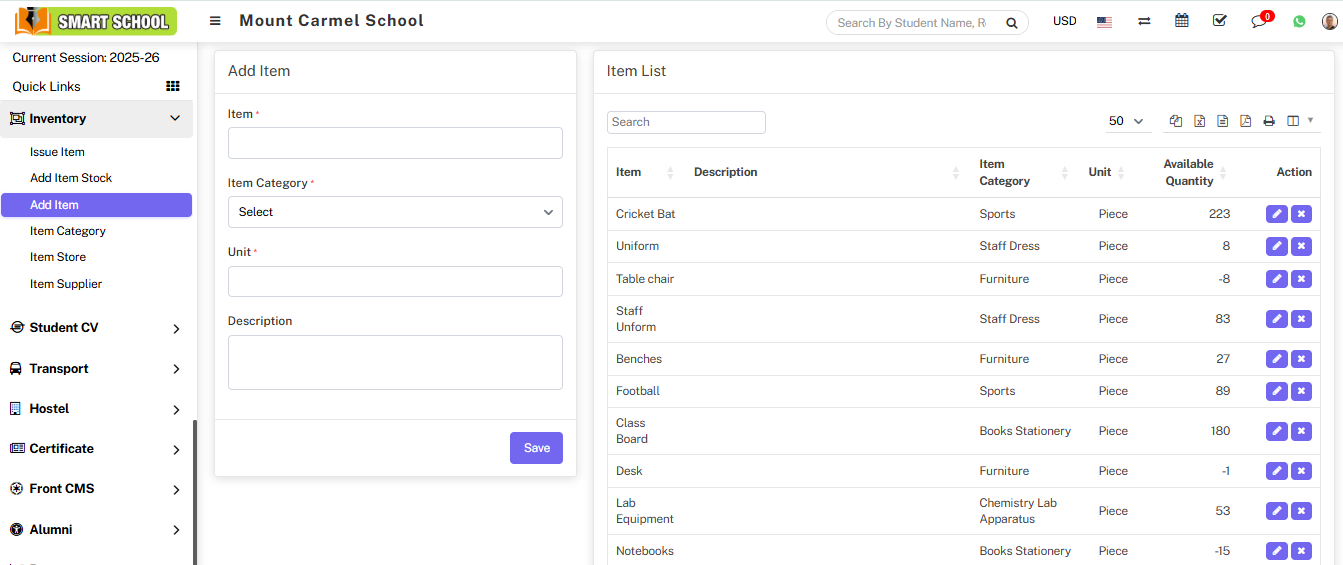1343x565 pixels.
Task: Expand the Certificate menu
Action: pyautogui.click(x=96, y=449)
